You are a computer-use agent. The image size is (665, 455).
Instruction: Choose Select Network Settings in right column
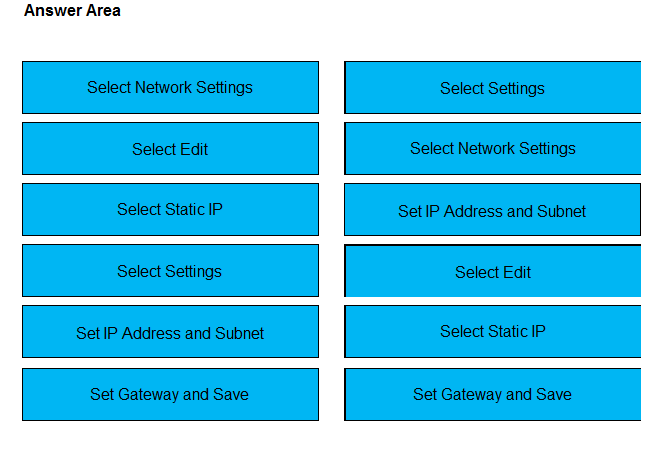click(x=492, y=148)
